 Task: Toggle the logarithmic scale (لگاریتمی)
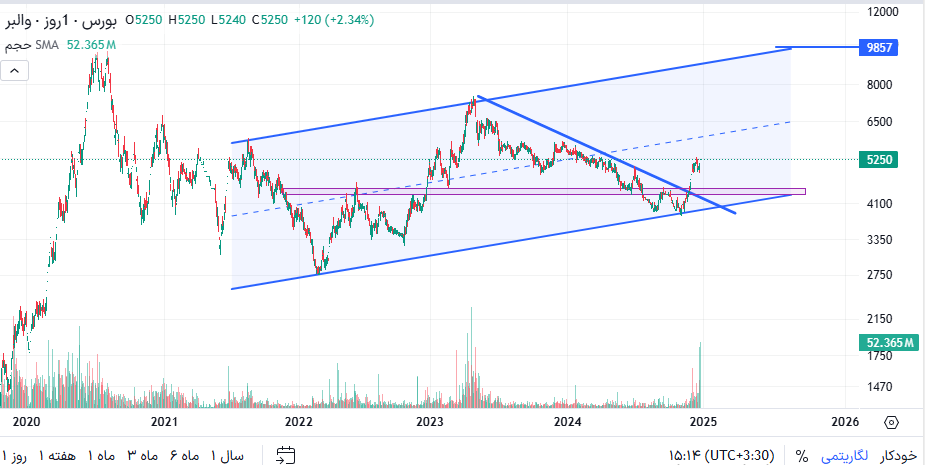[845, 456]
